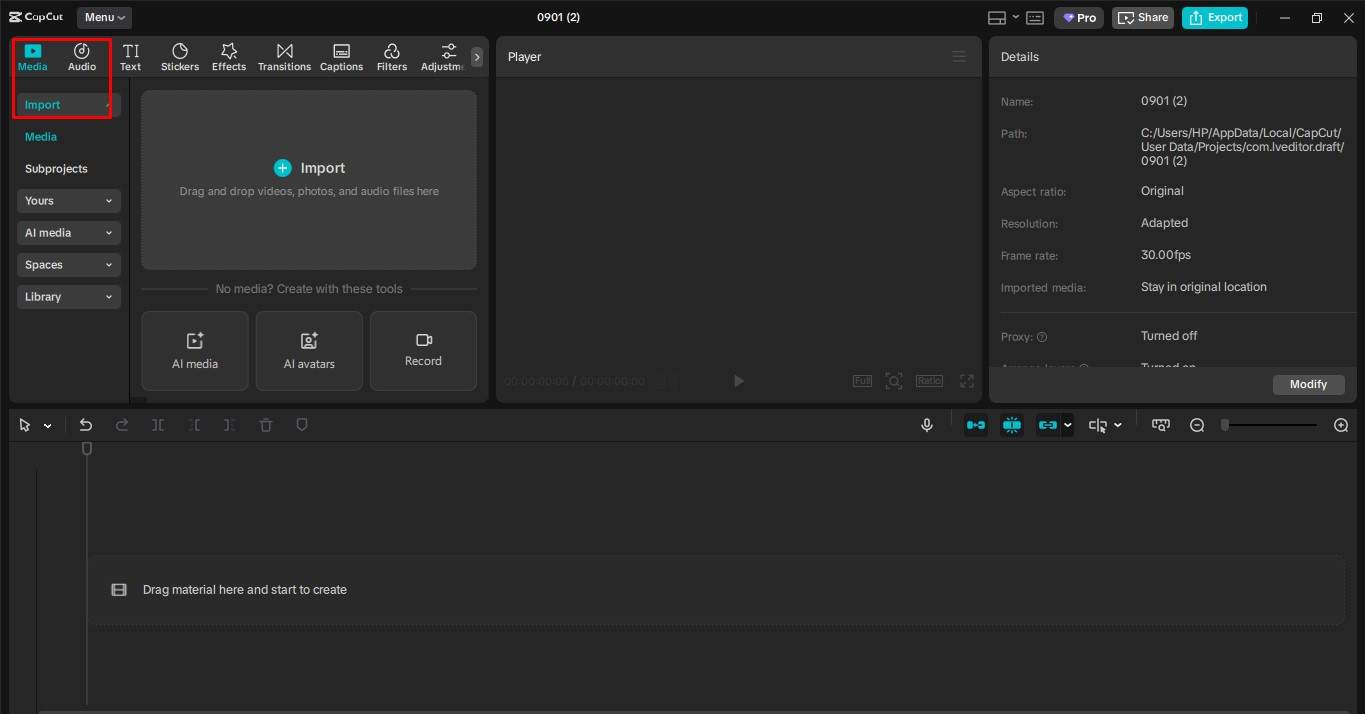Open the pointer tool dropdown
This screenshot has height=714, width=1365.
tap(47, 426)
